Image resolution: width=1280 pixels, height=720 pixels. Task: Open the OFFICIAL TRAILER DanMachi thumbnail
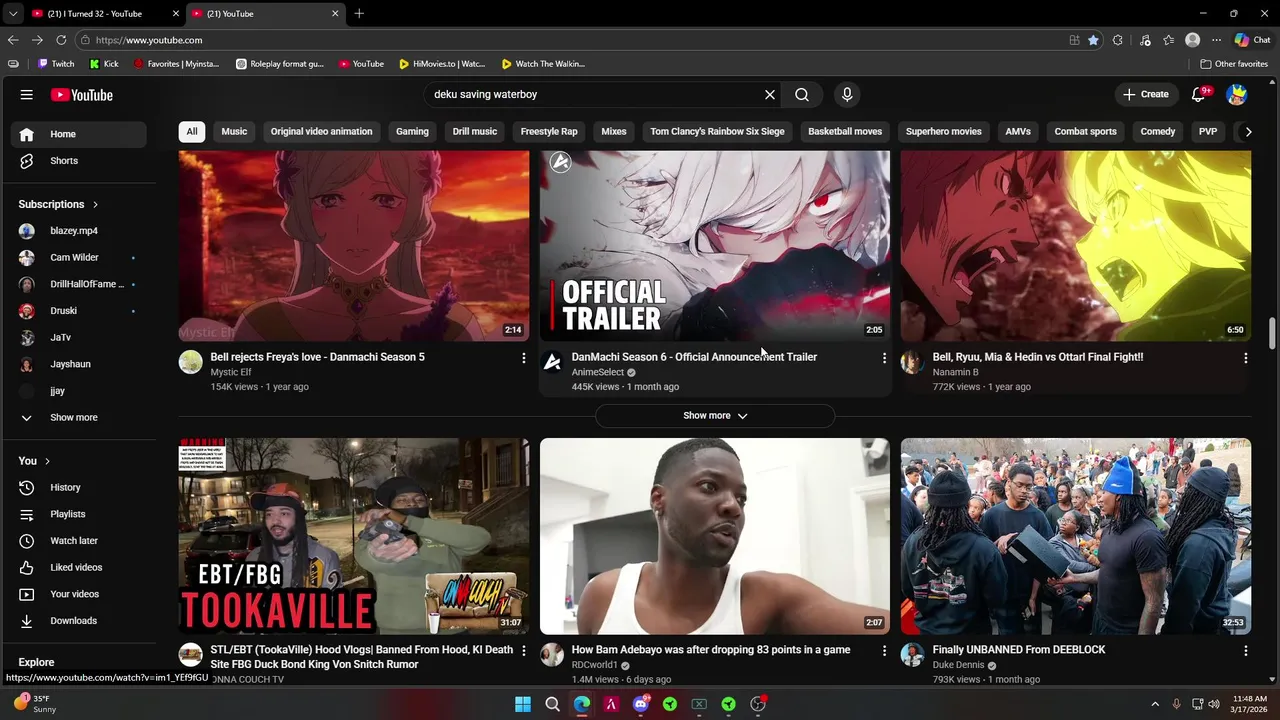[715, 247]
